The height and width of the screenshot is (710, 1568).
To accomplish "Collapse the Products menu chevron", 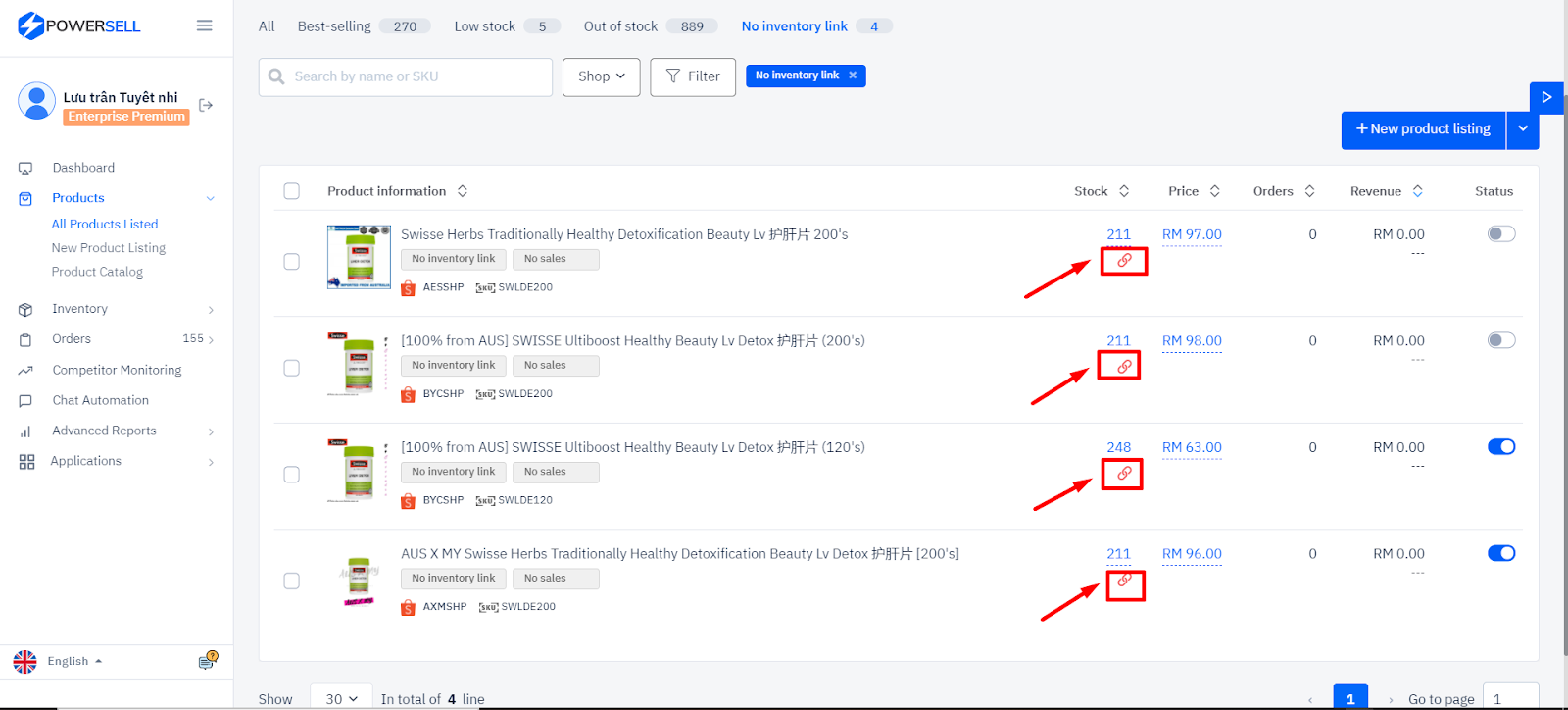I will (210, 199).
